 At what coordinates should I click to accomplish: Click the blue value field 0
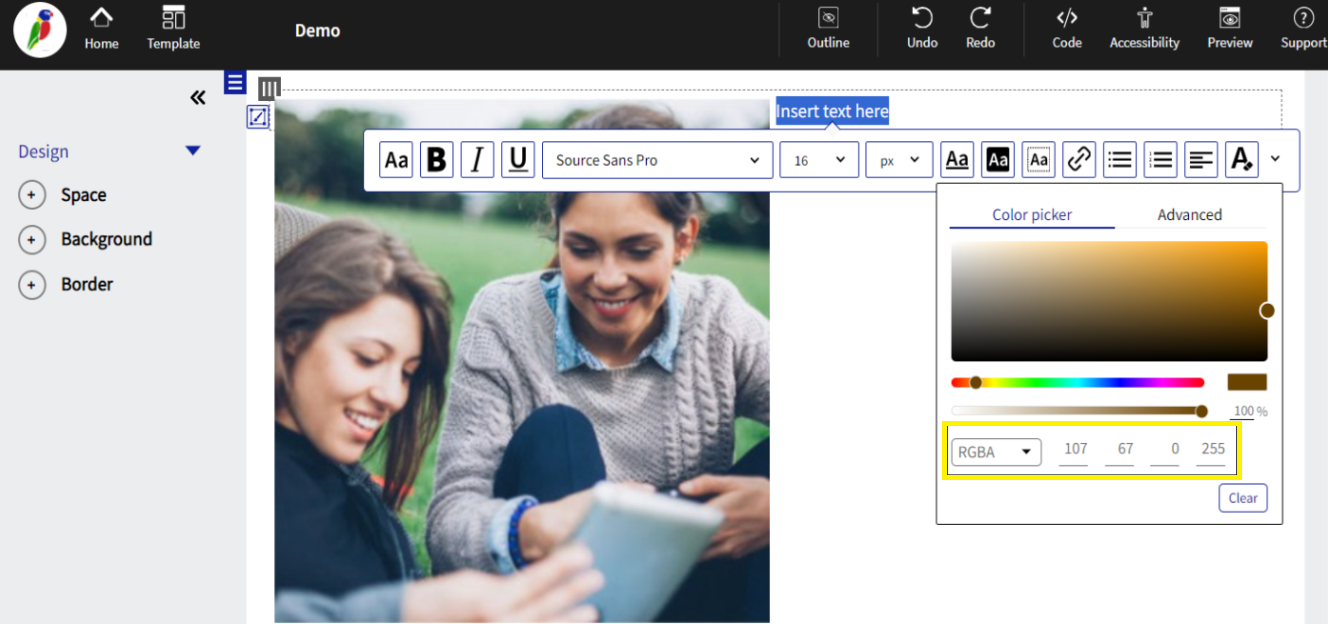(x=1164, y=450)
